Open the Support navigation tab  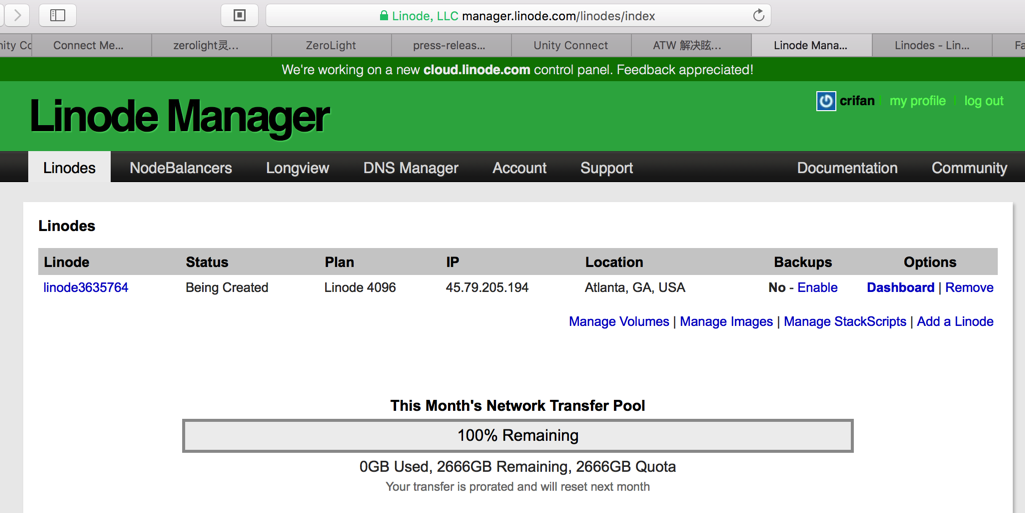point(607,168)
